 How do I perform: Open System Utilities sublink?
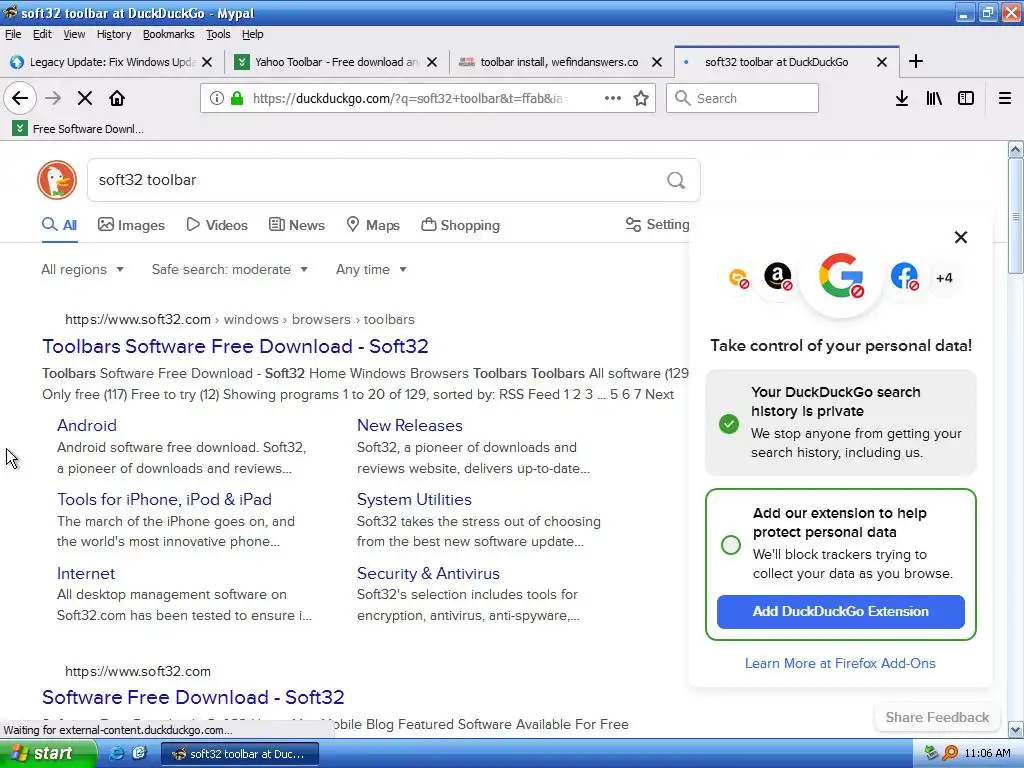point(414,499)
